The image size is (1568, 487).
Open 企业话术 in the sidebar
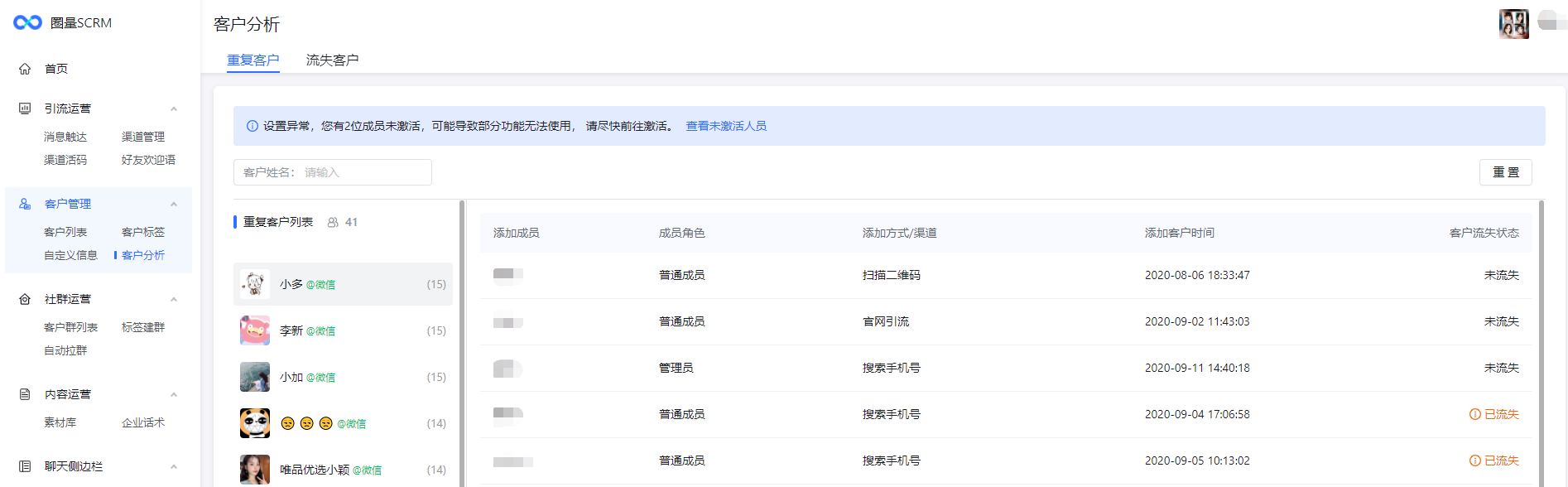coord(143,422)
